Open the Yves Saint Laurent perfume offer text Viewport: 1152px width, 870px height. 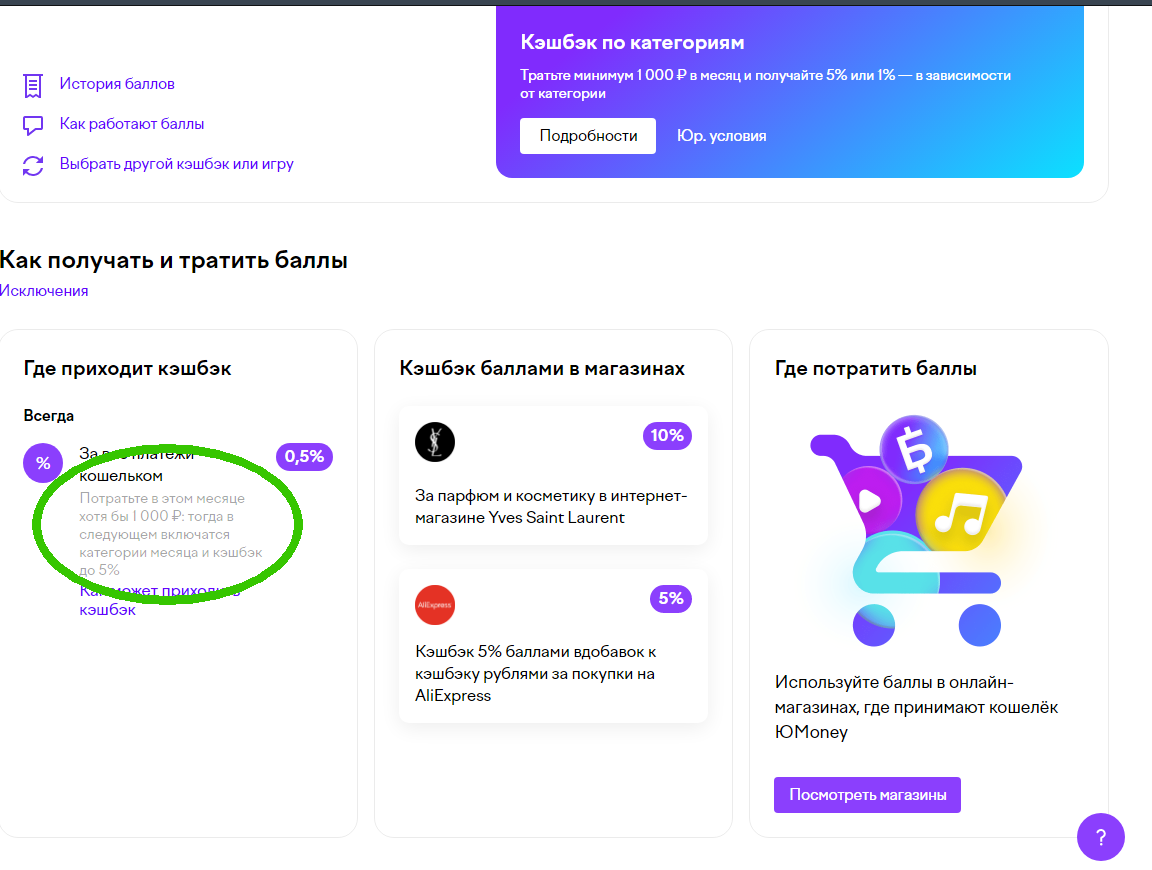(551, 506)
